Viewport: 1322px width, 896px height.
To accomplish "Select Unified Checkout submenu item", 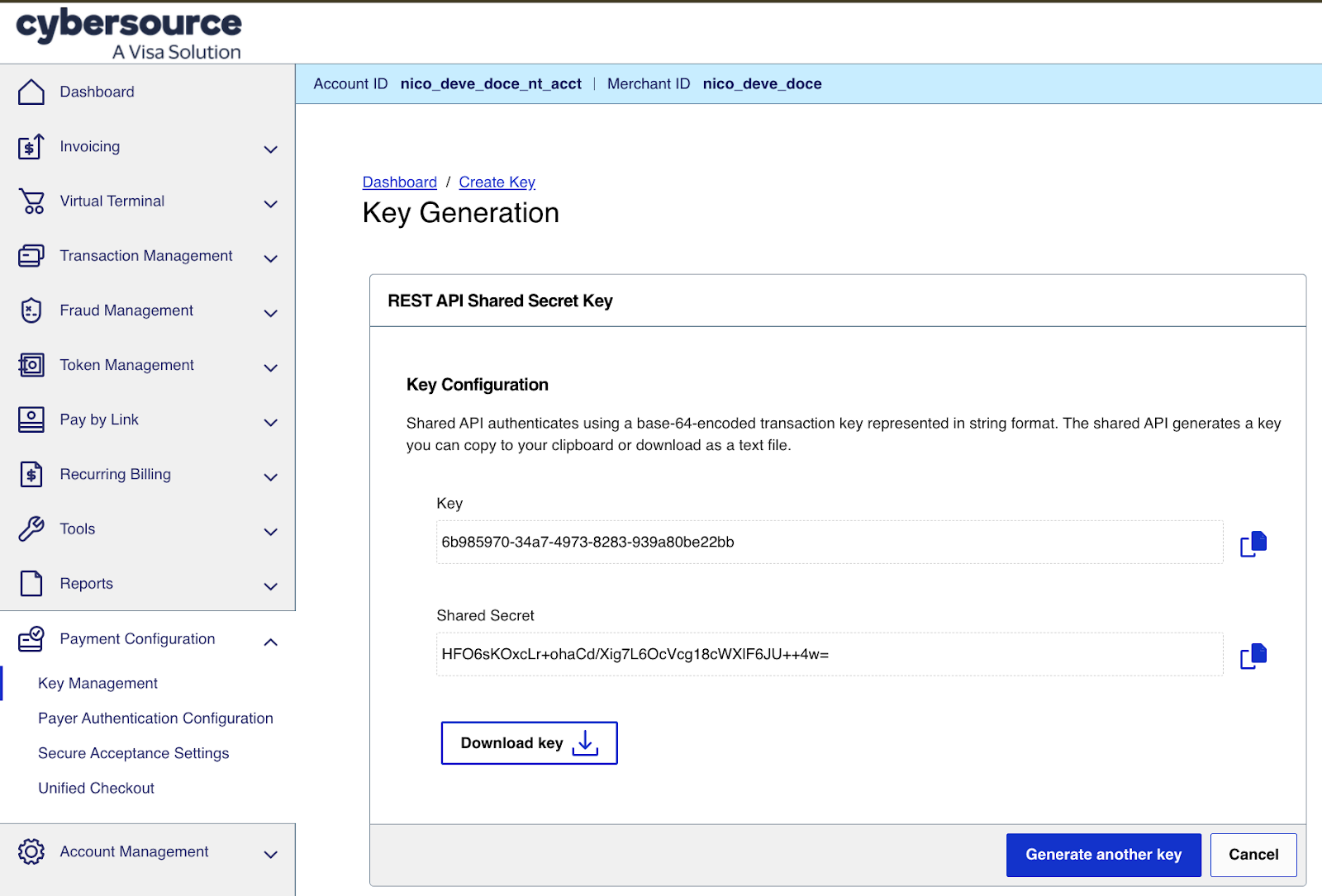I will [x=96, y=788].
